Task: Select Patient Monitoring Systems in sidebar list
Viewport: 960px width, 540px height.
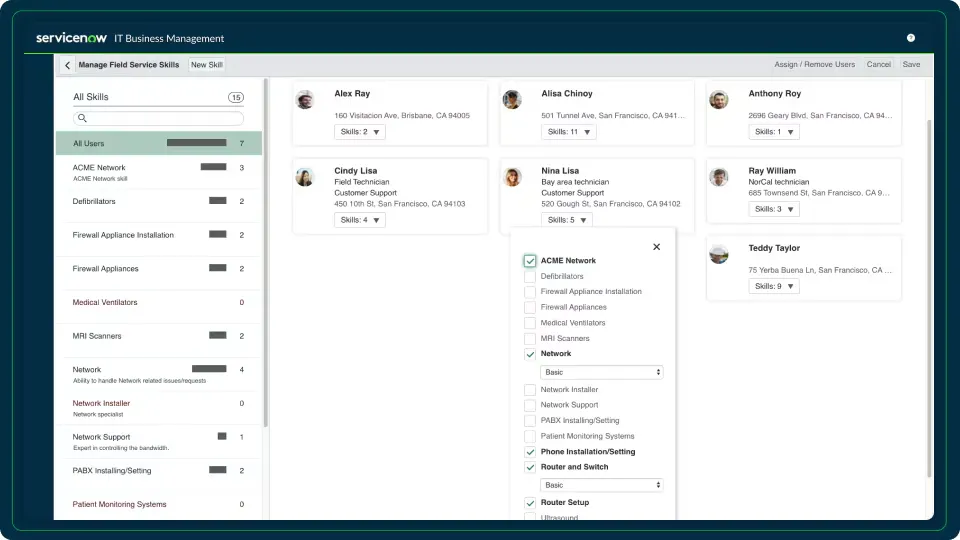Action: pos(159,507)
